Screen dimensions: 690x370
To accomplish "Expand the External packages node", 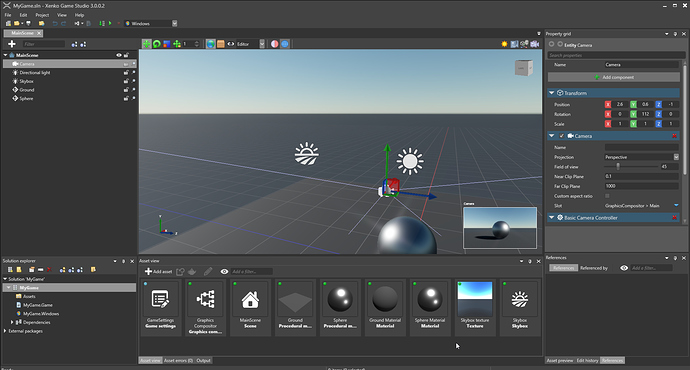I will coord(5,331).
